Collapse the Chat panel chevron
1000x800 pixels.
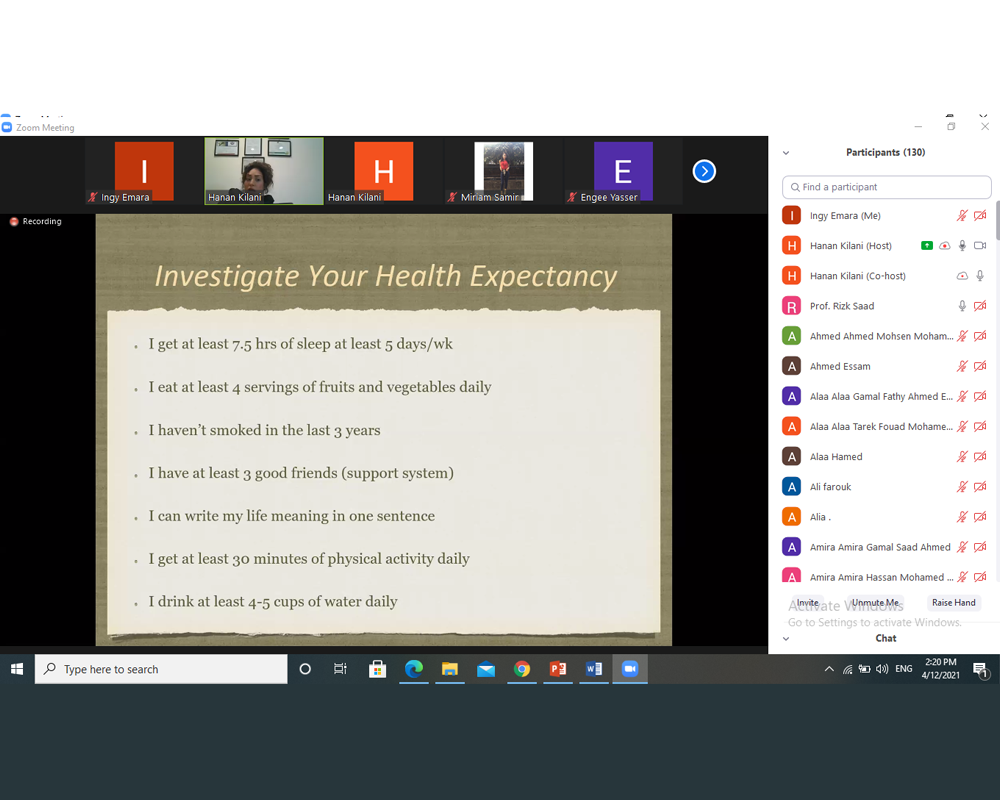786,638
